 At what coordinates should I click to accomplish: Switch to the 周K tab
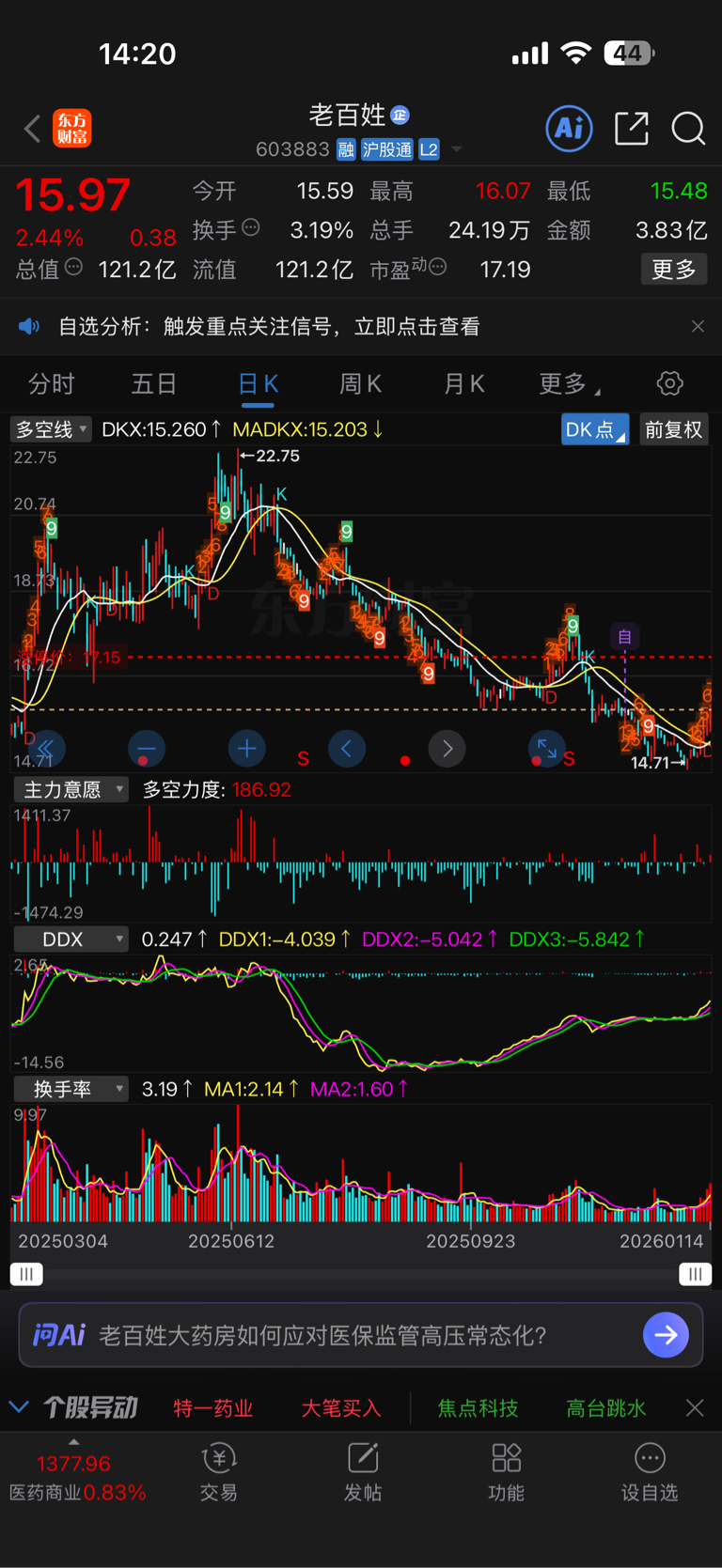pyautogui.click(x=360, y=383)
